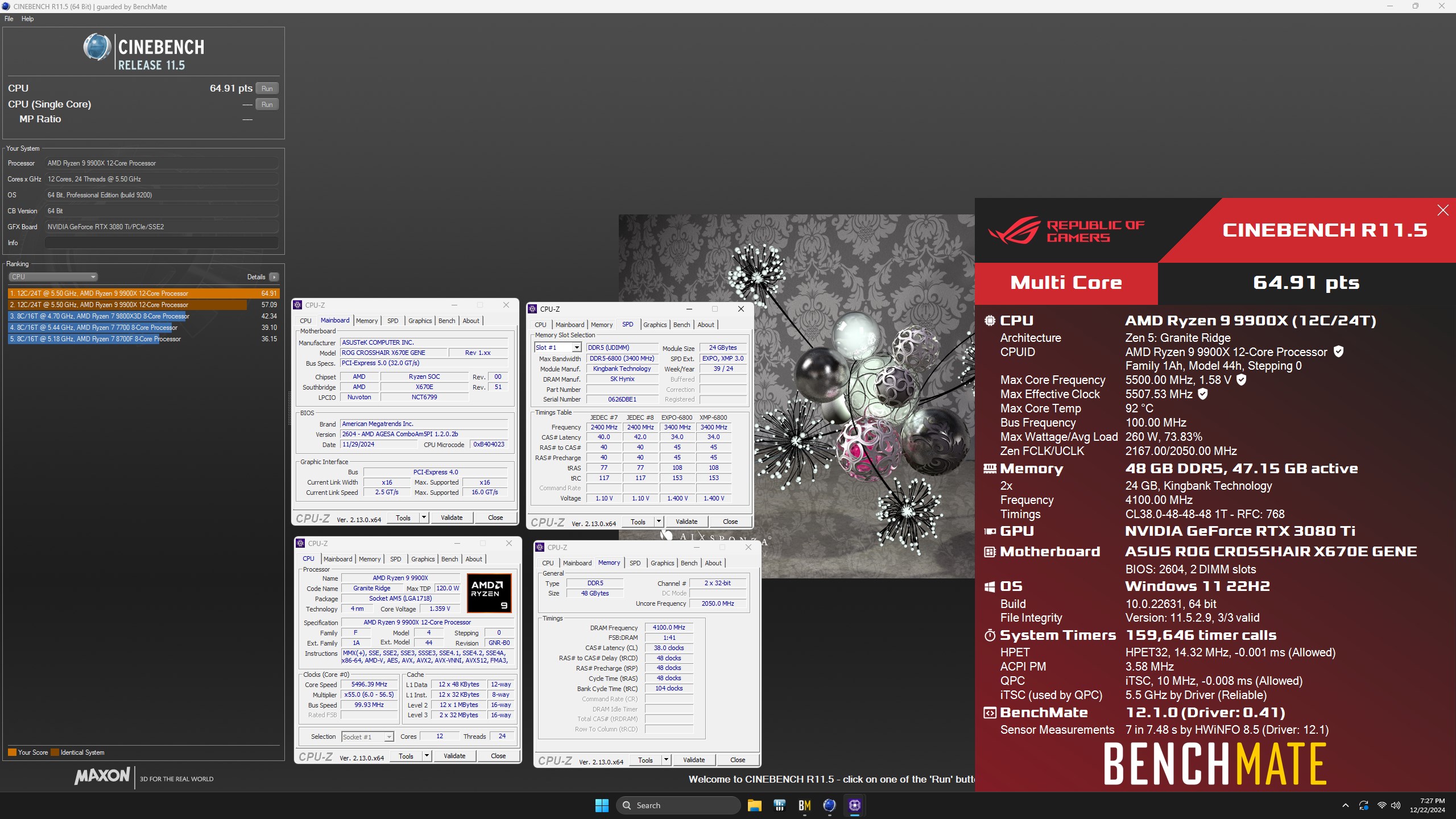Click the Republic of Gamers logo
1456x819 pixels.
pyautogui.click(x=1066, y=231)
